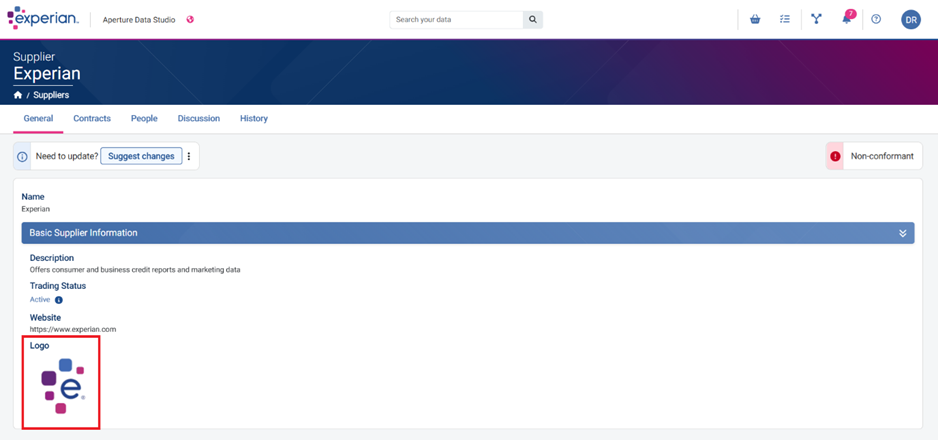Click the Trading Status label
The height and width of the screenshot is (440, 938).
pyautogui.click(x=58, y=286)
